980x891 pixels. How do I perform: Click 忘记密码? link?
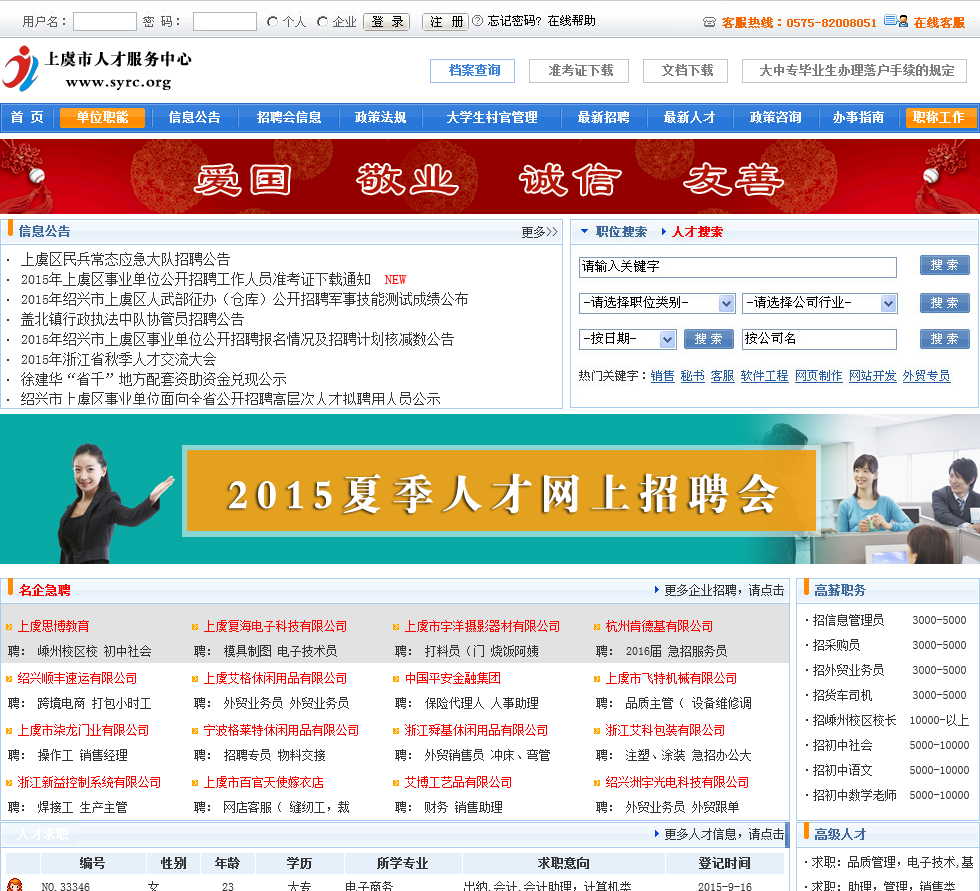[x=514, y=21]
